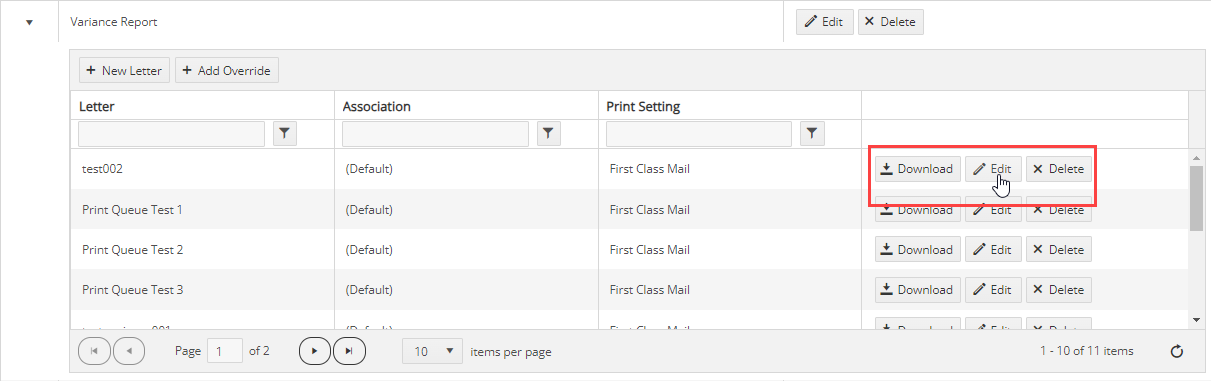Go to the previous page
1211x381 pixels.
(129, 351)
